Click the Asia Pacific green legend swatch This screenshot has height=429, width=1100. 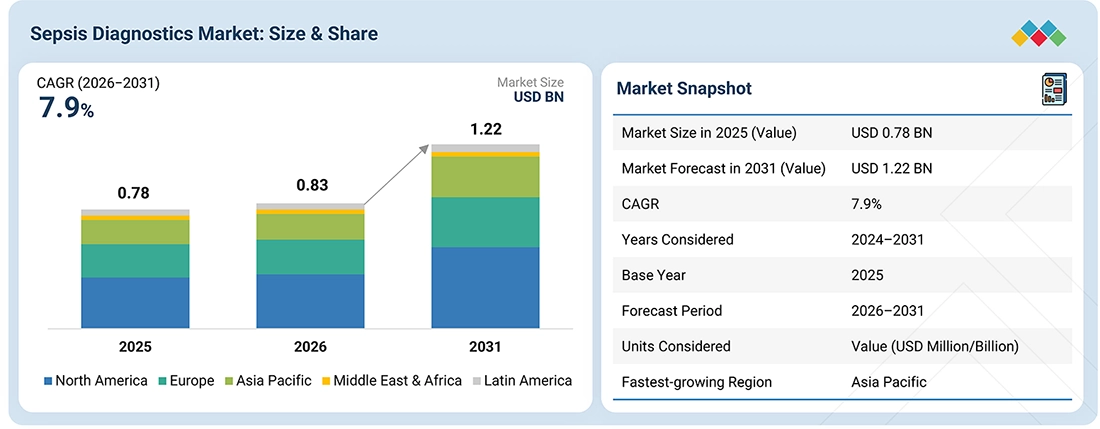[x=227, y=381]
